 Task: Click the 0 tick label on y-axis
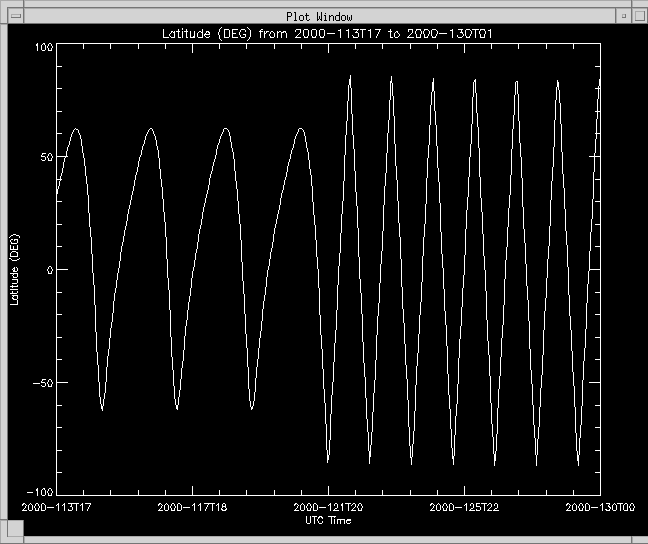[48, 270]
